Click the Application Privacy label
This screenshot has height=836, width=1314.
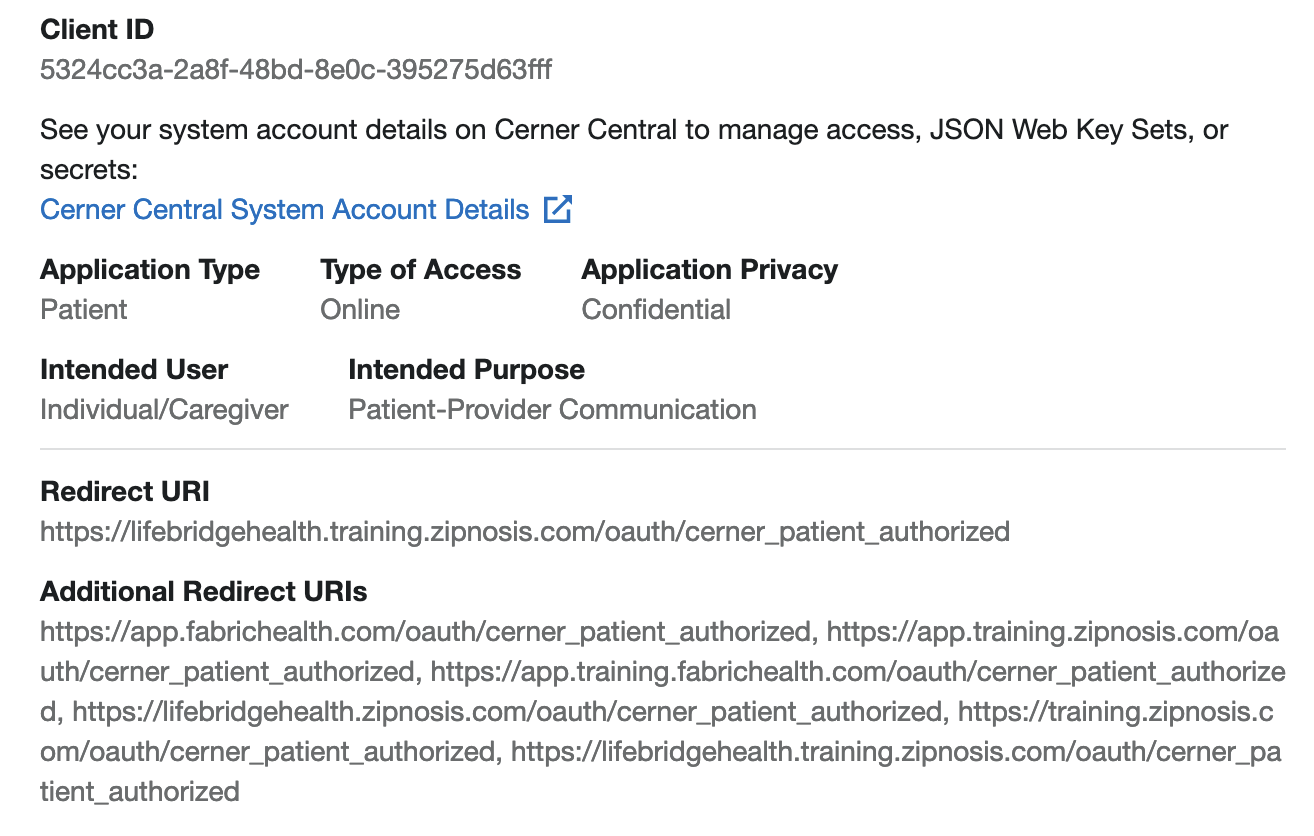[x=709, y=270]
